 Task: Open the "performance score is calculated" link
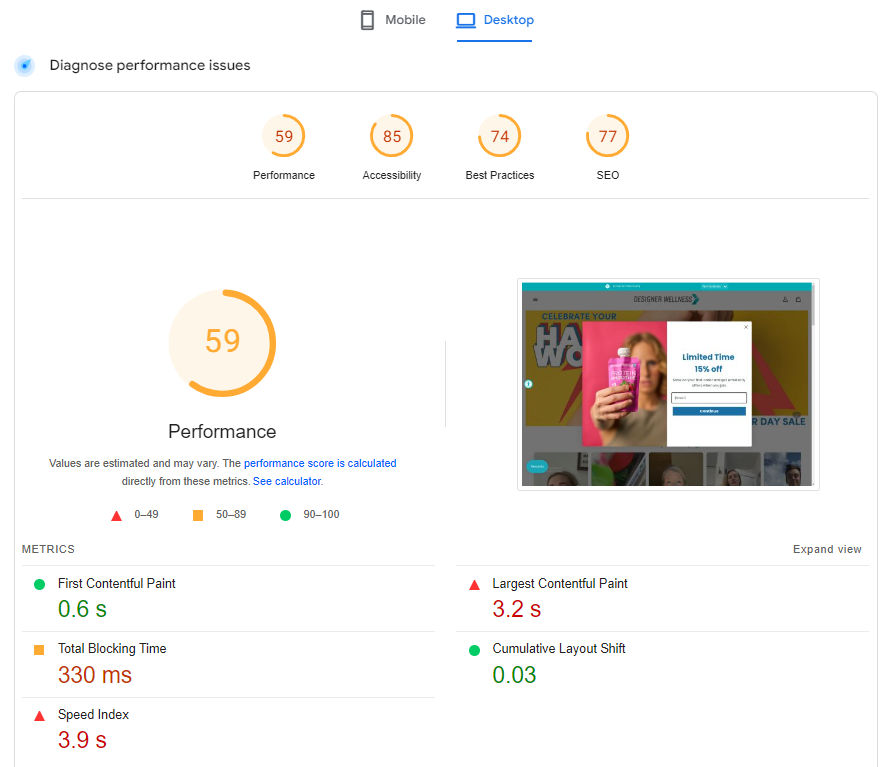tap(320, 464)
